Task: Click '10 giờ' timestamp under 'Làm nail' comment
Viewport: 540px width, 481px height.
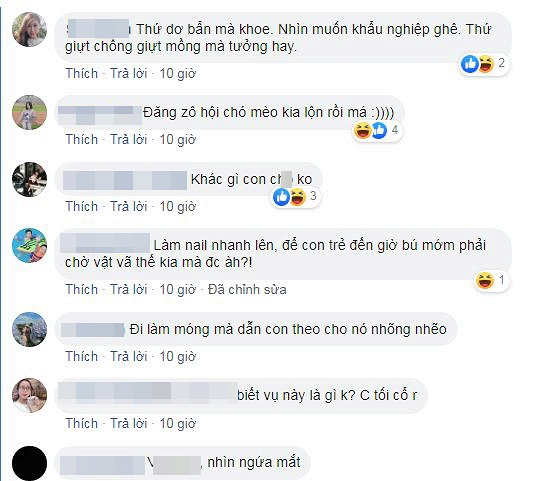Action: 177,290
